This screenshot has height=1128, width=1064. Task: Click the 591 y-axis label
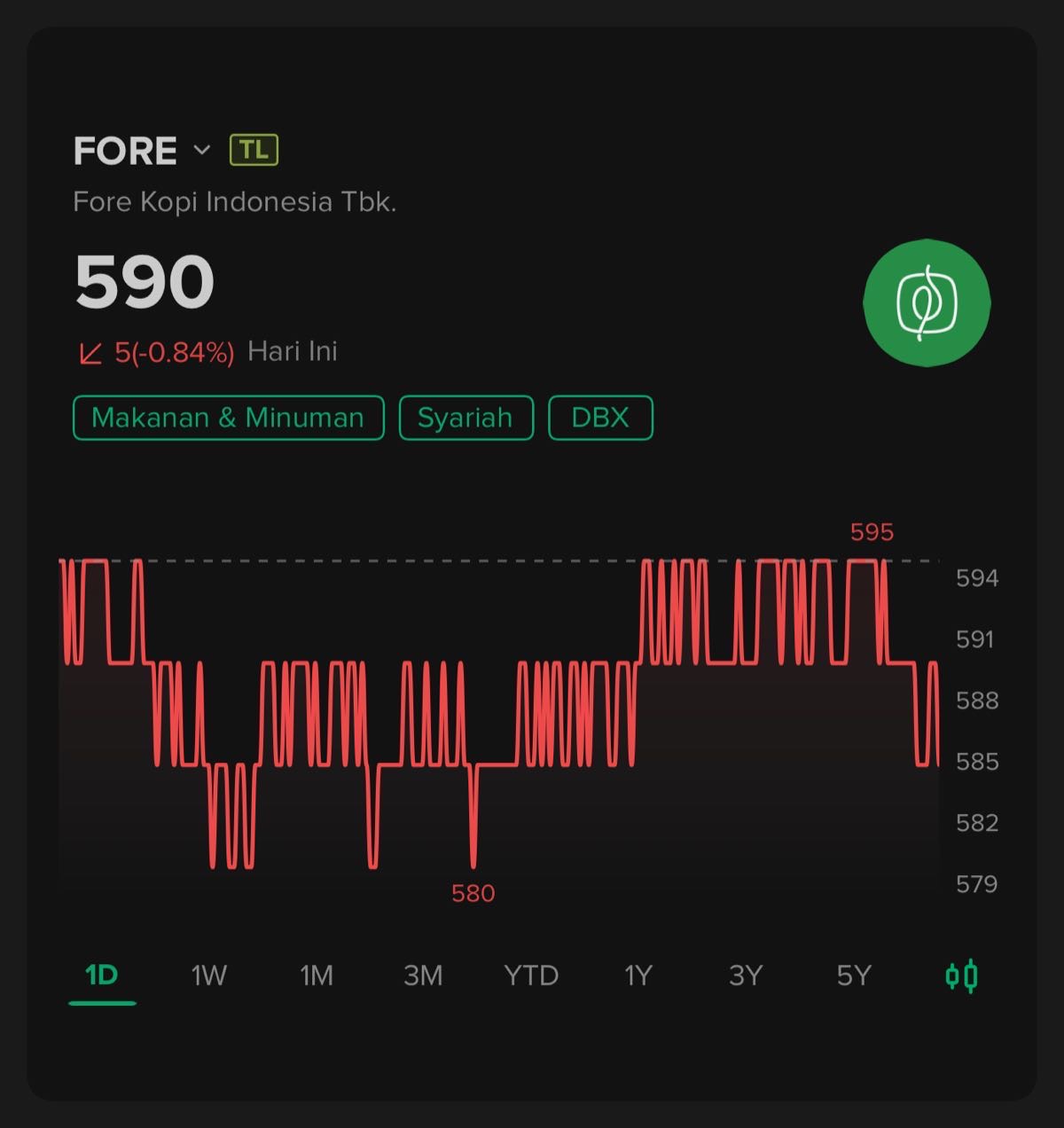pyautogui.click(x=975, y=639)
